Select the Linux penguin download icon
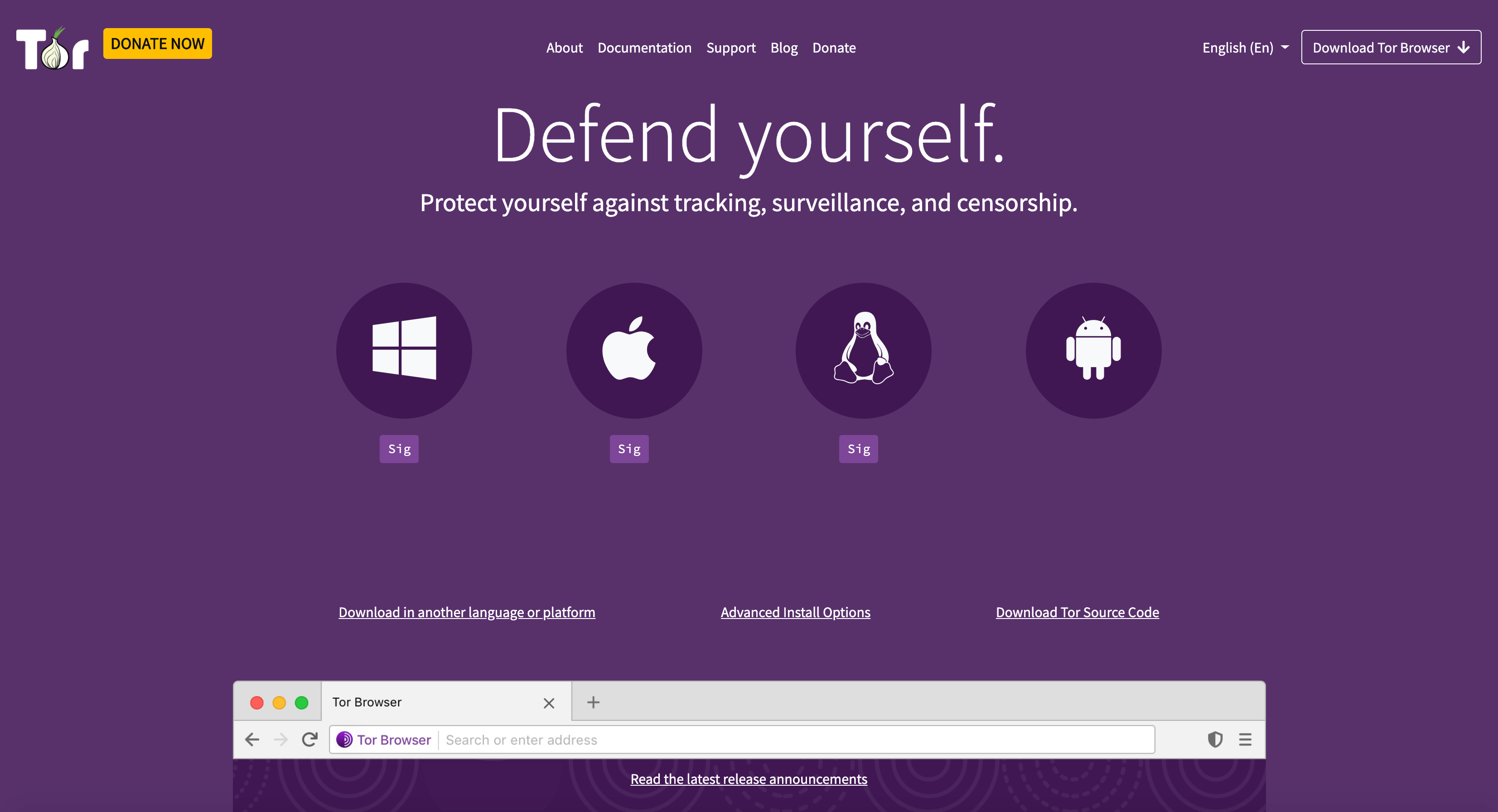Screen dimensions: 1498x812 864,351
